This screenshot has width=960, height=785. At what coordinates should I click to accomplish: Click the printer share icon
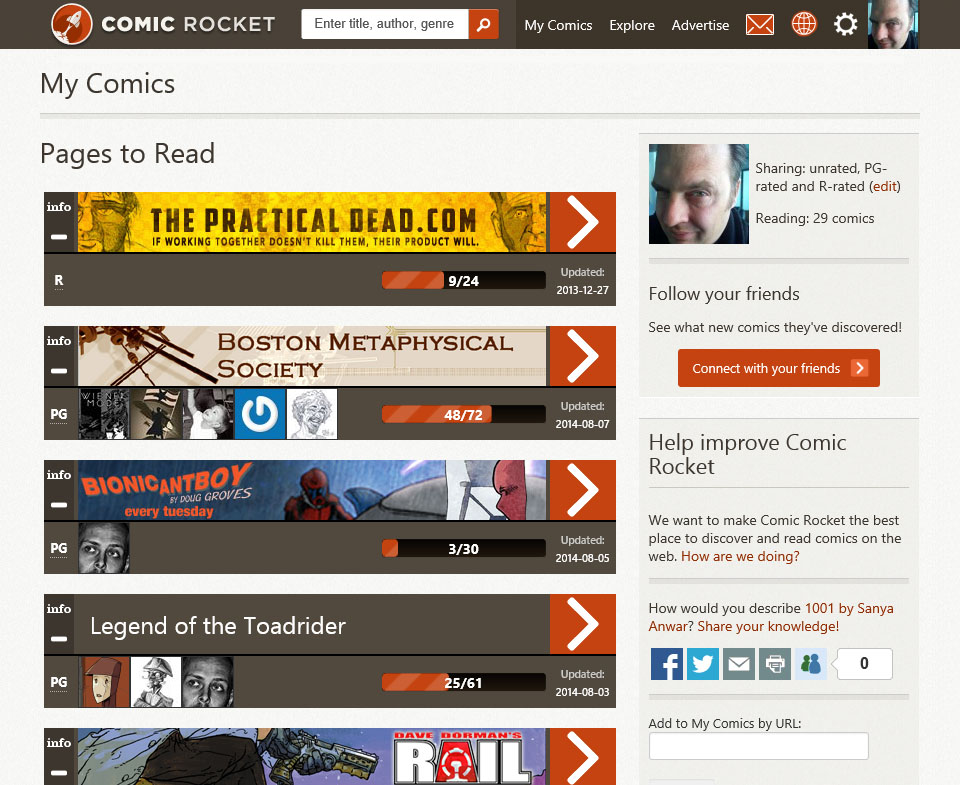pyautogui.click(x=775, y=664)
